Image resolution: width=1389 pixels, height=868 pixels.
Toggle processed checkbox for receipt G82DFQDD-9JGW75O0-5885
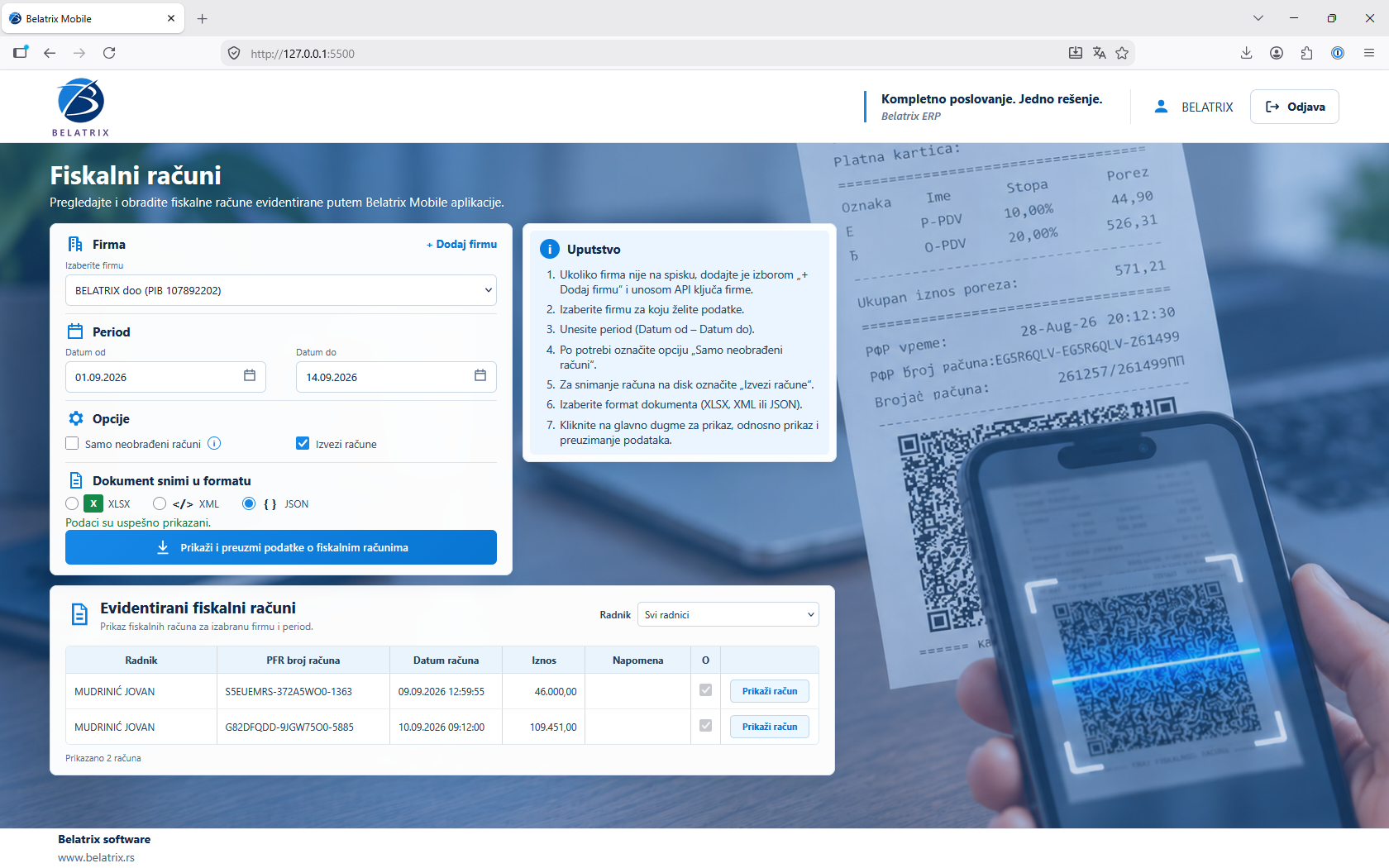705,726
